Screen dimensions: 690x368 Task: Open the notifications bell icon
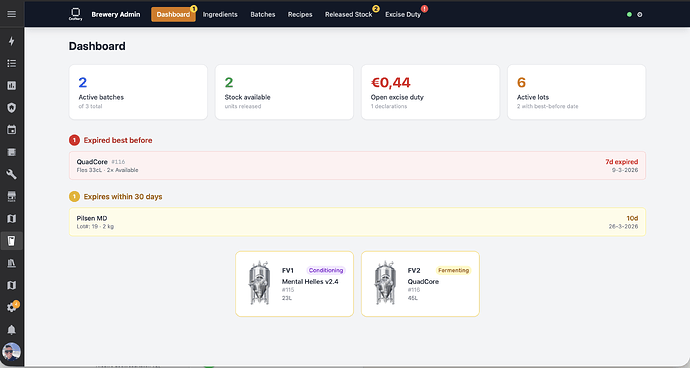[x=11, y=330]
